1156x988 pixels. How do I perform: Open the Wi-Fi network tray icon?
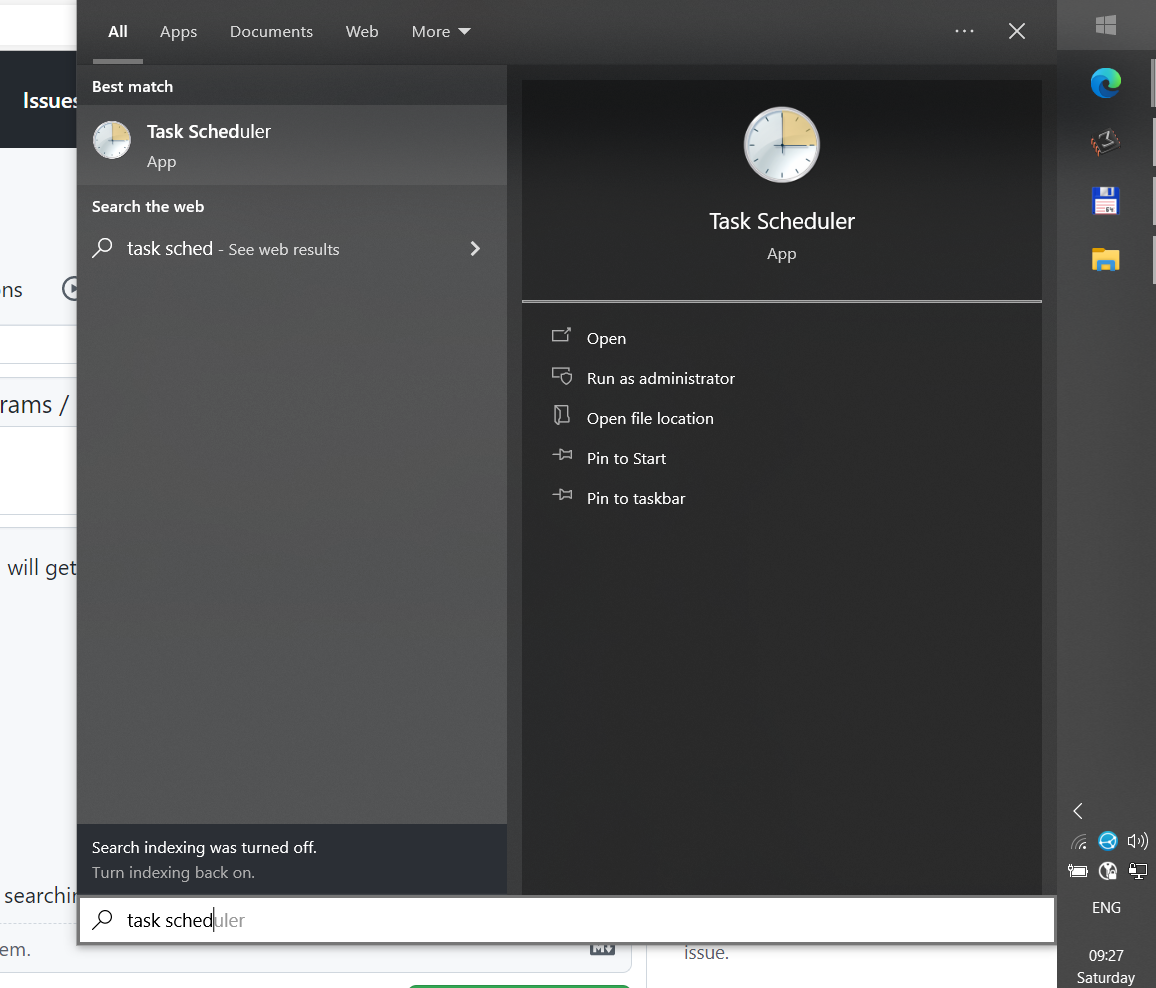[1079, 841]
